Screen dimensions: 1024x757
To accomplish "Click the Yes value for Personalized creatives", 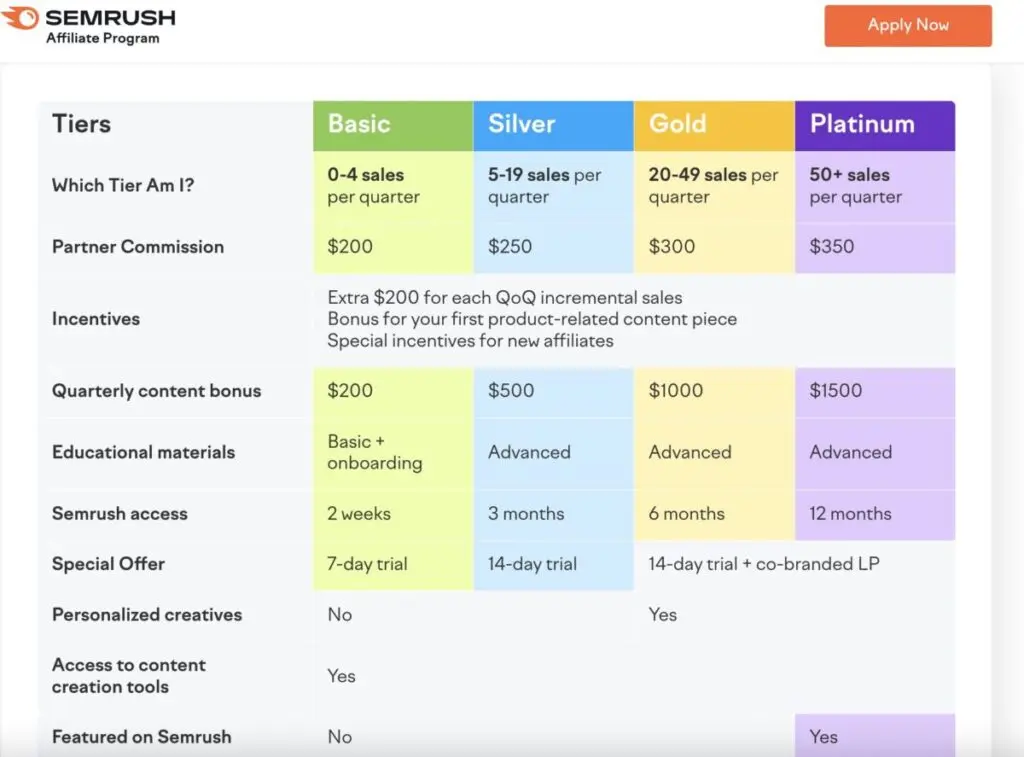I will (x=663, y=615).
